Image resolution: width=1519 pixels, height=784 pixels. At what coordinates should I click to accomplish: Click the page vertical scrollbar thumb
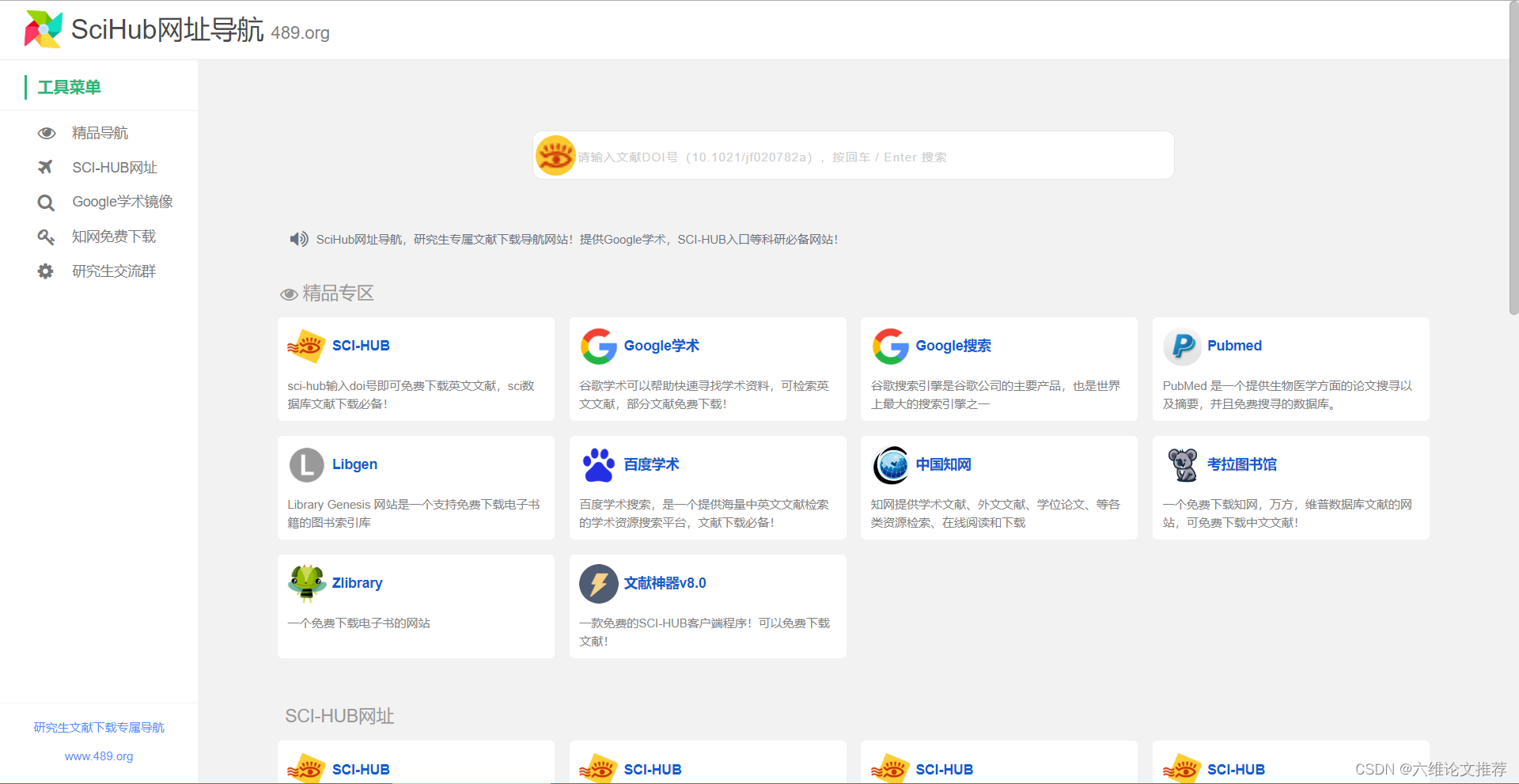coord(1513,158)
